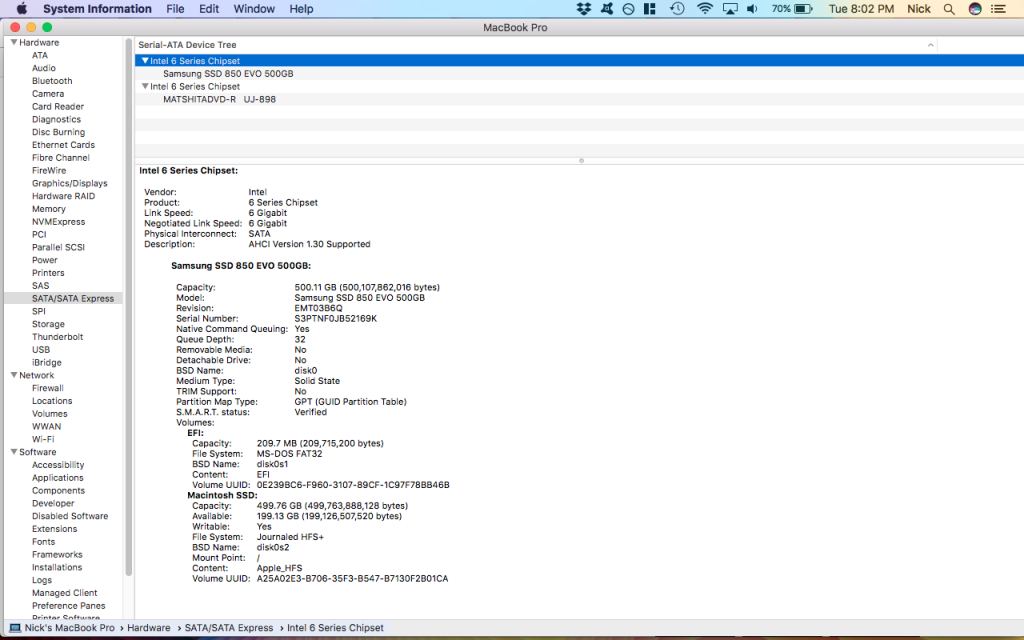
Task: Open Spotlight search magnifier
Action: click(x=950, y=8)
